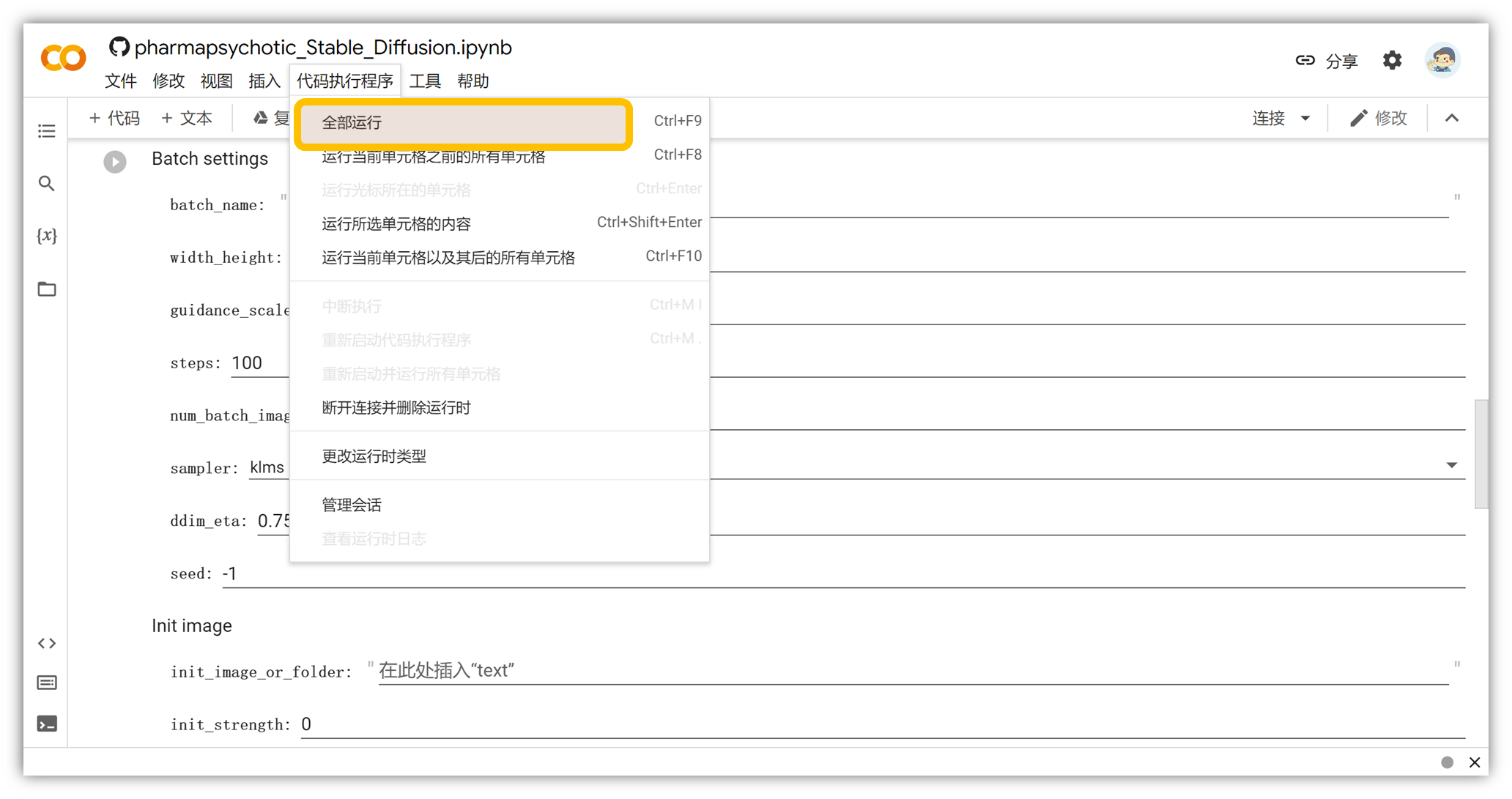
Task: Select 运行当前单元格以及其后的所有单元格
Action: (x=448, y=257)
